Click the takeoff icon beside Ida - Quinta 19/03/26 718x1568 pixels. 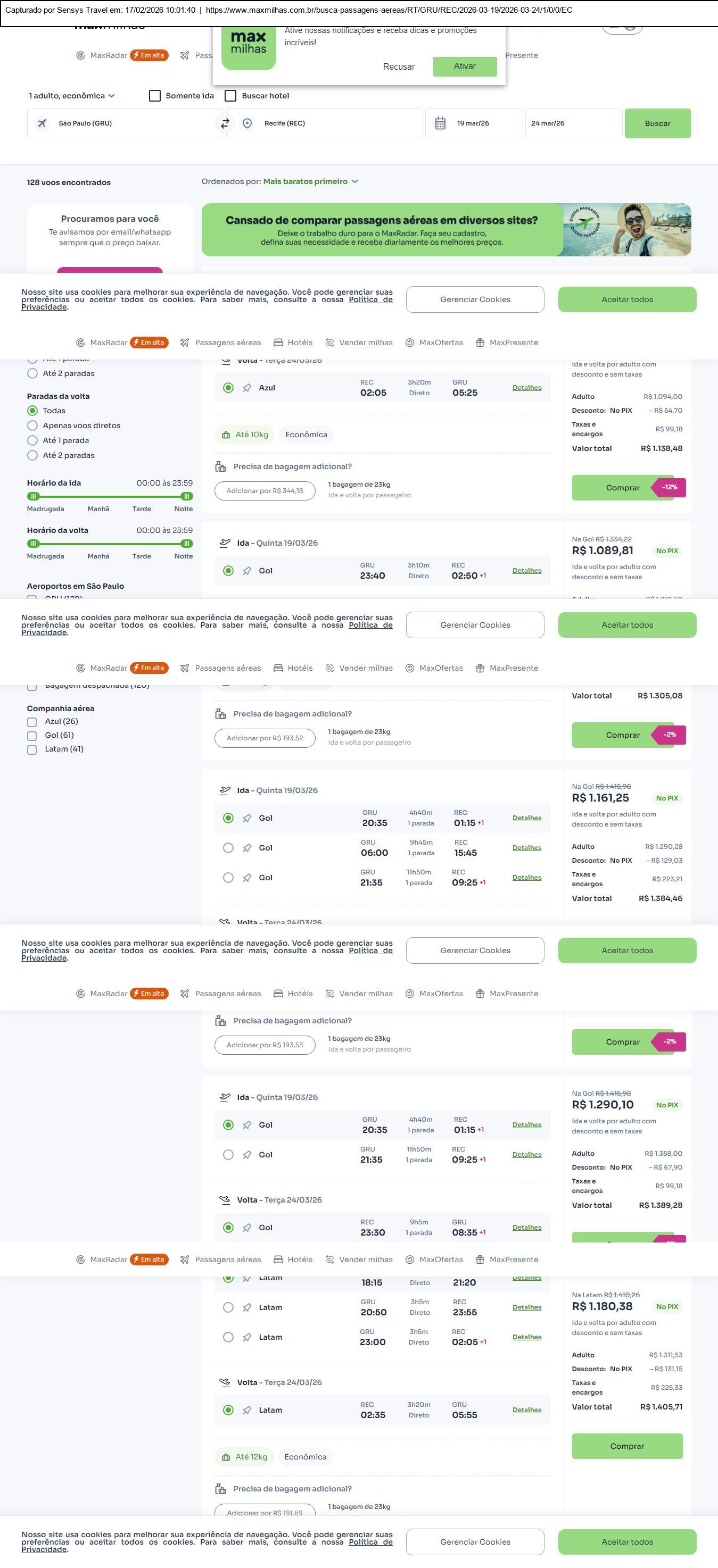point(225,543)
